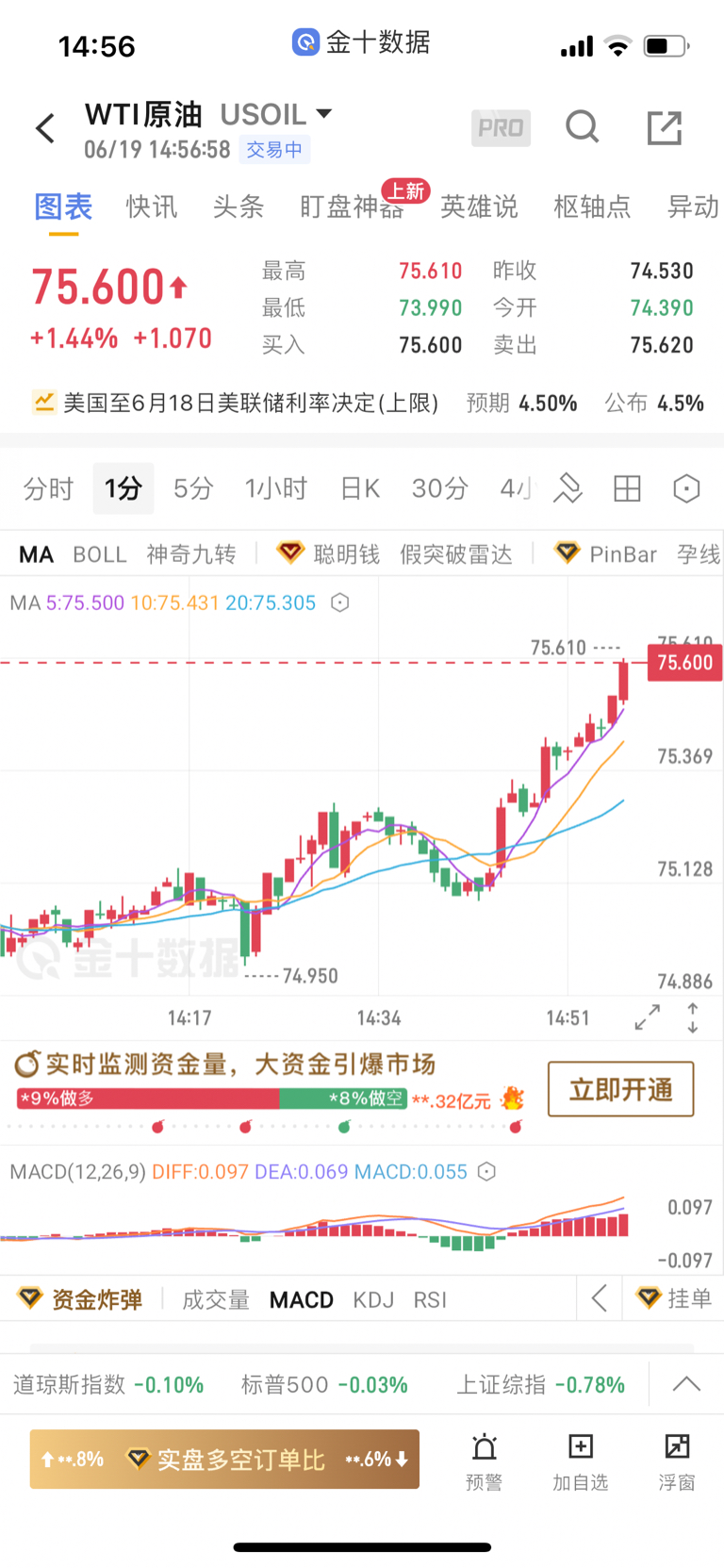Open the 枢轴点 tab
The height and width of the screenshot is (1568, 724).
pyautogui.click(x=592, y=206)
